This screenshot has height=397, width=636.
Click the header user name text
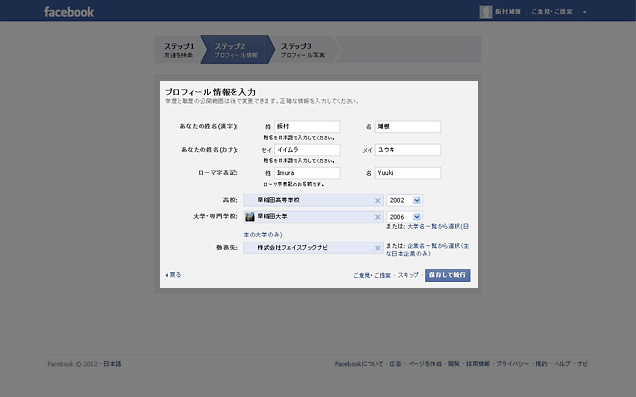click(x=508, y=12)
